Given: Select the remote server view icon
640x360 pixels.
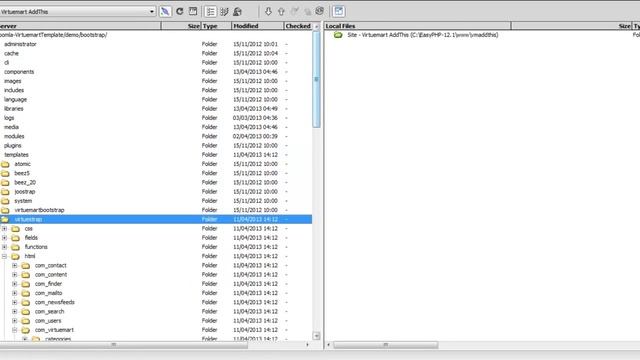Looking at the screenshot, I should pos(211,11).
